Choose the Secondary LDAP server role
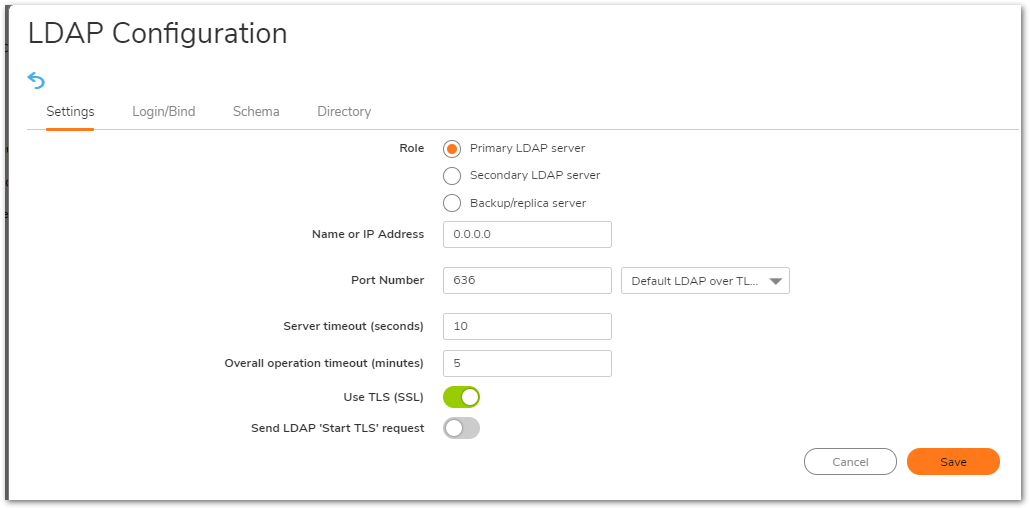Viewport: 1030px width, 509px height. (452, 176)
